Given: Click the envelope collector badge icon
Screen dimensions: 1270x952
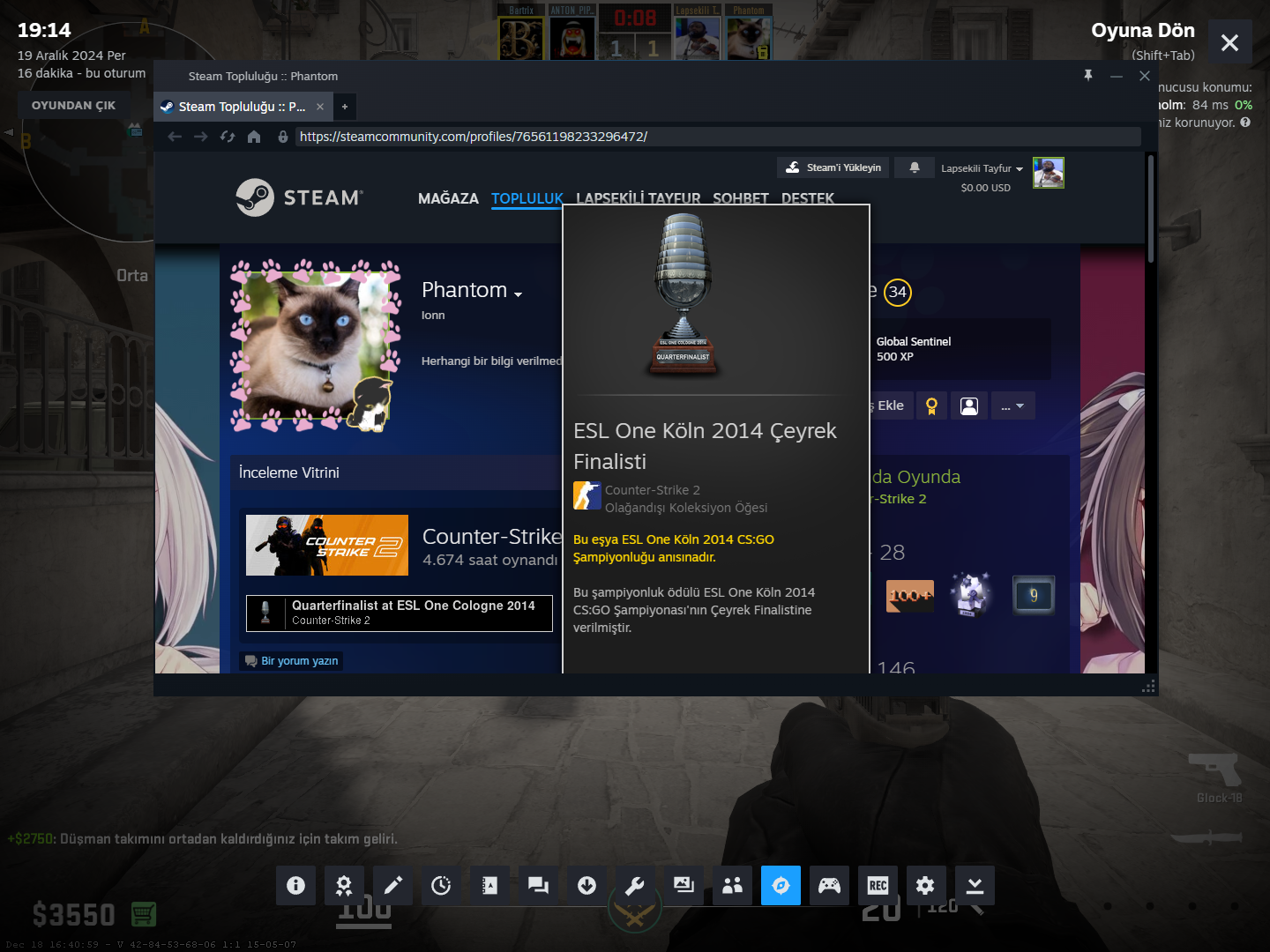Looking at the screenshot, I should [971, 594].
